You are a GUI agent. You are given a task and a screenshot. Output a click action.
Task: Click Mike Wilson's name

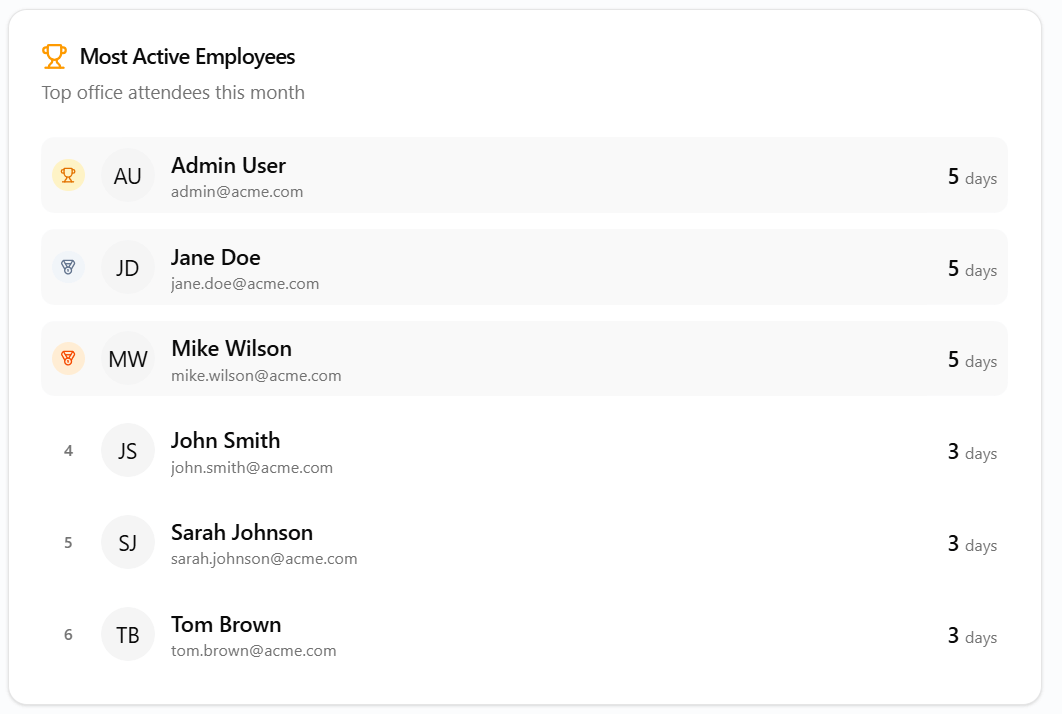(231, 348)
